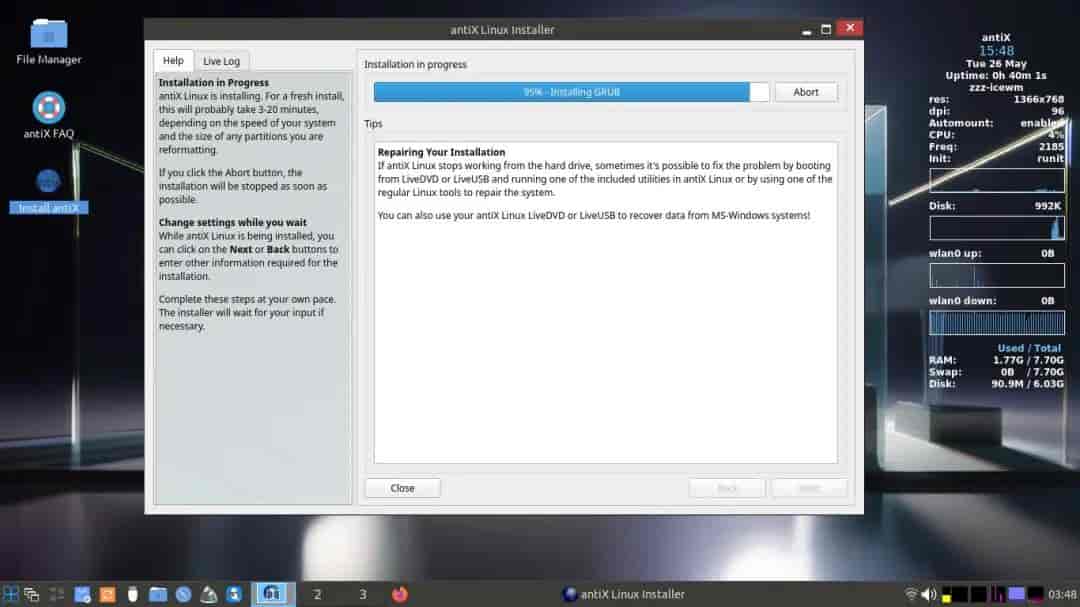Viewport: 1080px width, 607px height.
Task: Click the 'Tips' label
Action: (373, 123)
